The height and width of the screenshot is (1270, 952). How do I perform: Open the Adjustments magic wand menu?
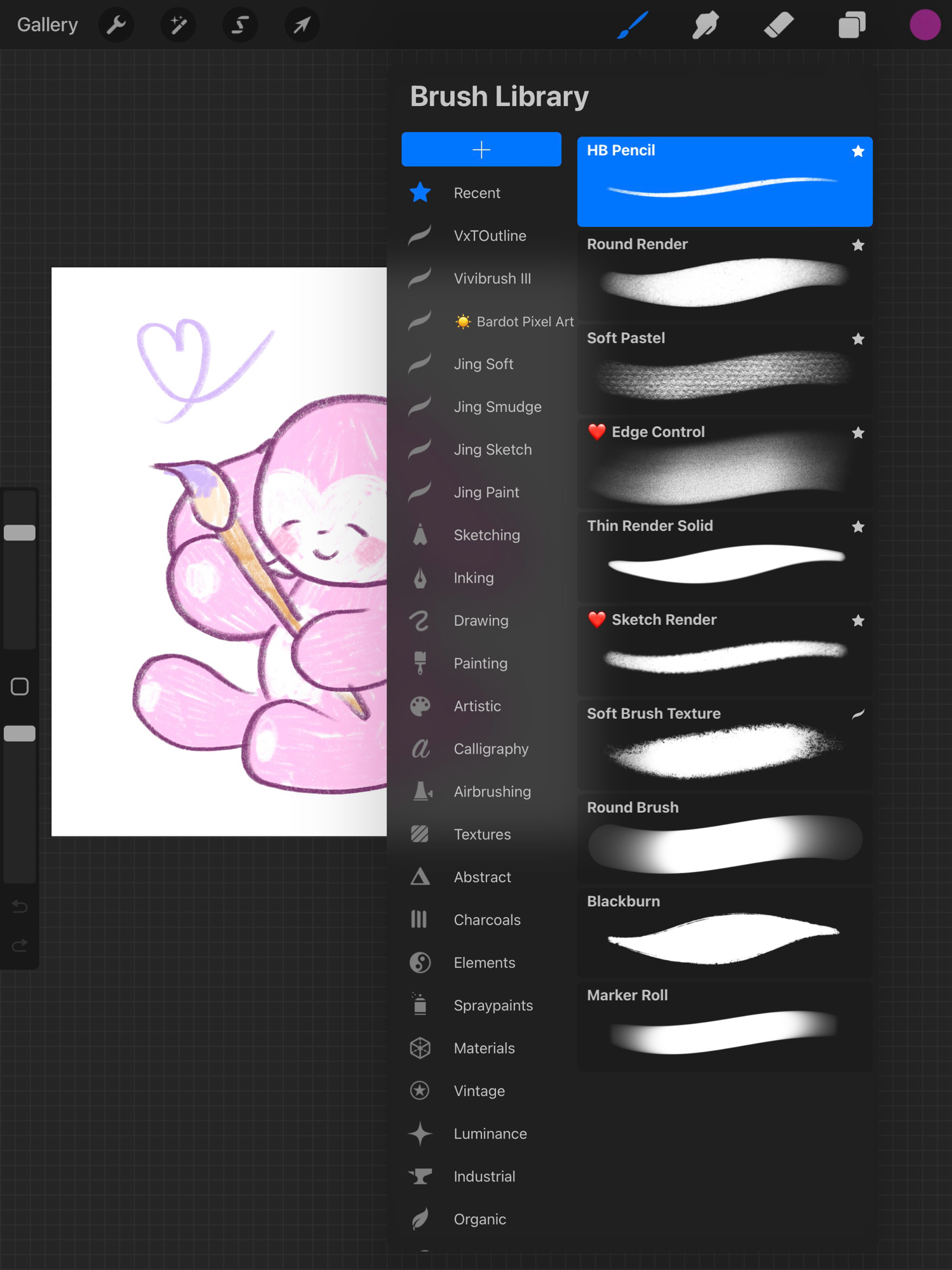coord(178,25)
